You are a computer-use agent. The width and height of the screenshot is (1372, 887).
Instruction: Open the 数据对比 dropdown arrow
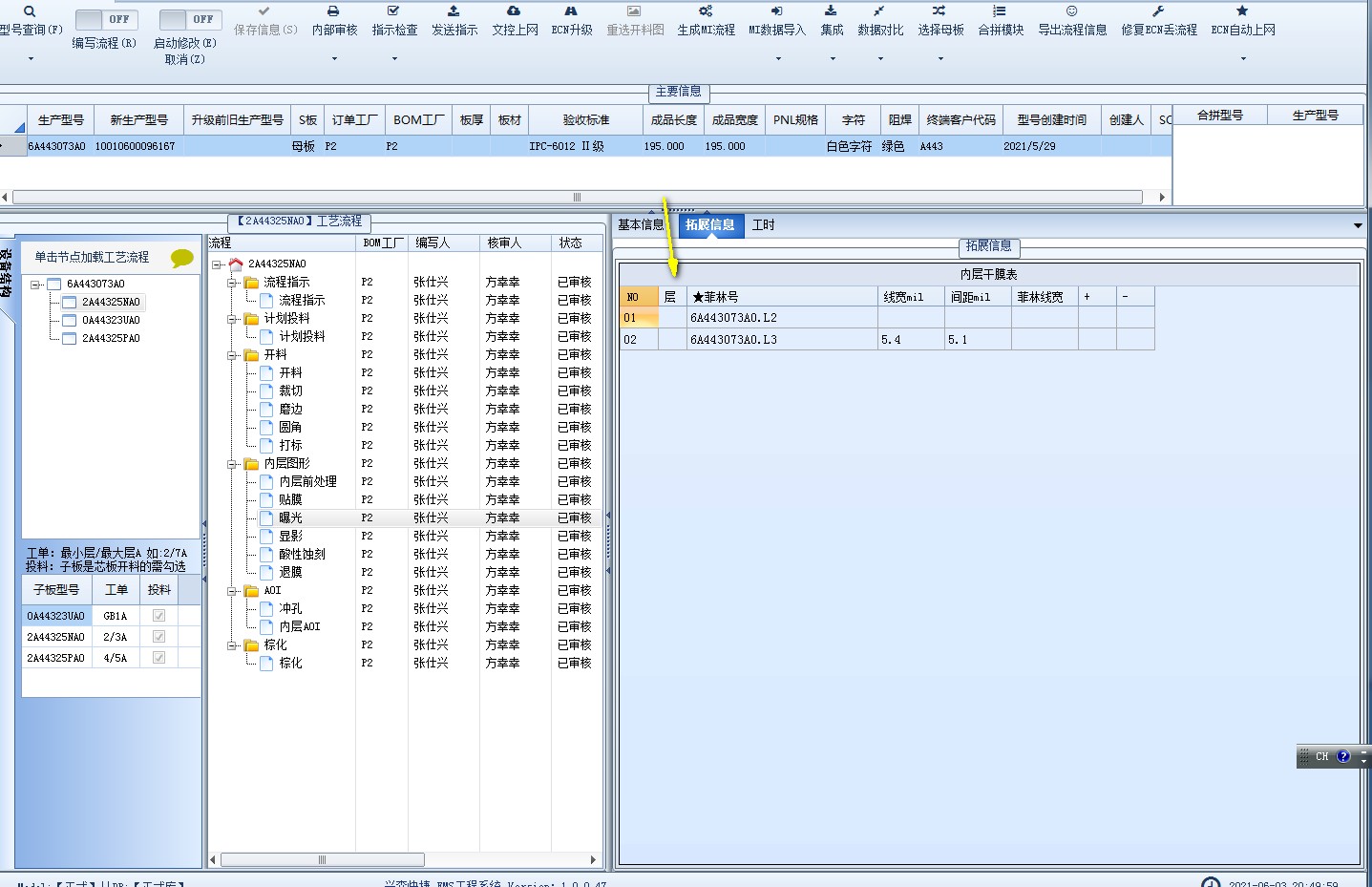point(879,59)
